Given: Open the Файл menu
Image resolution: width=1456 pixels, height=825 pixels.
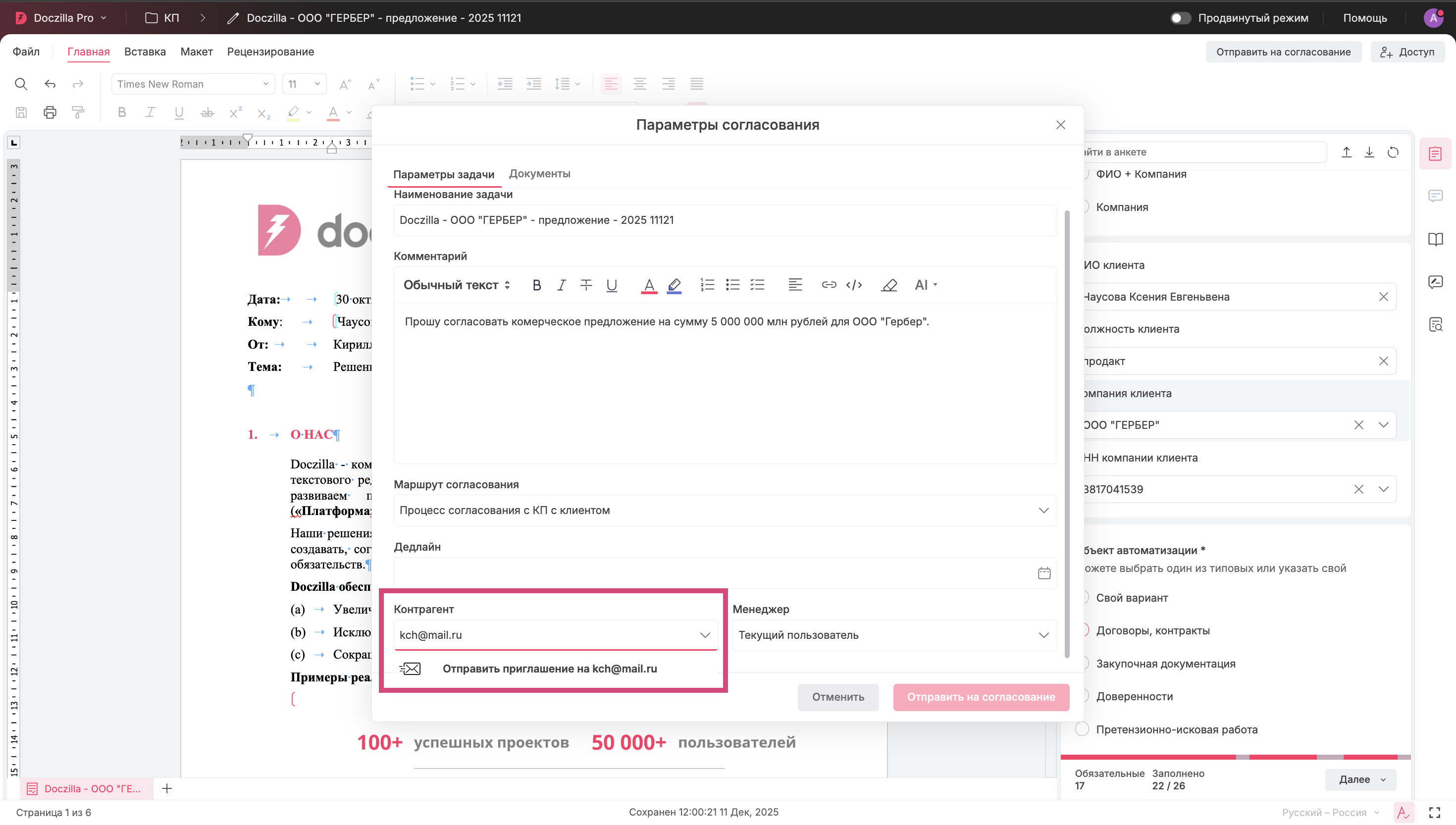Looking at the screenshot, I should pyautogui.click(x=26, y=52).
